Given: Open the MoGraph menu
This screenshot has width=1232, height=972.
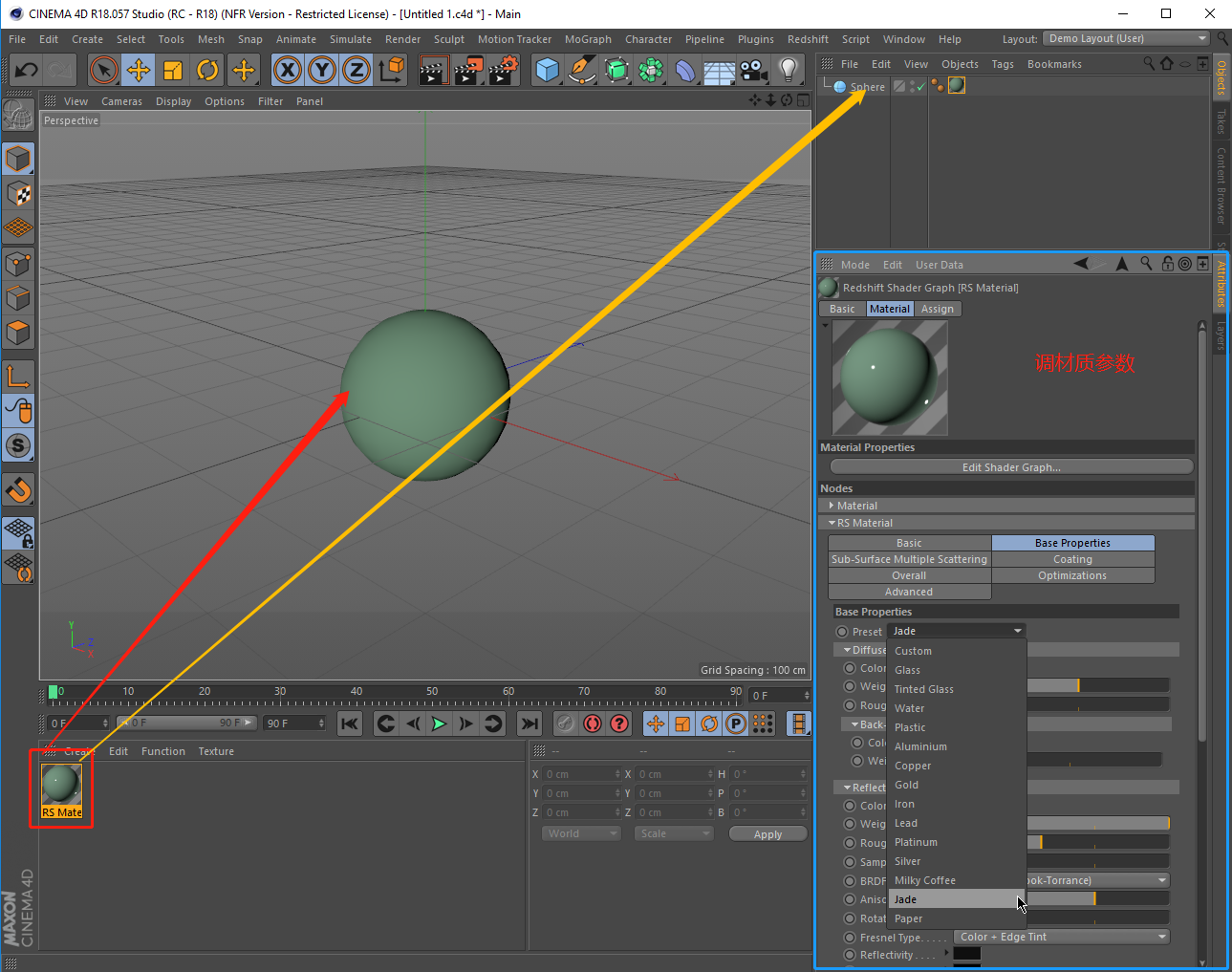Looking at the screenshot, I should point(588,39).
